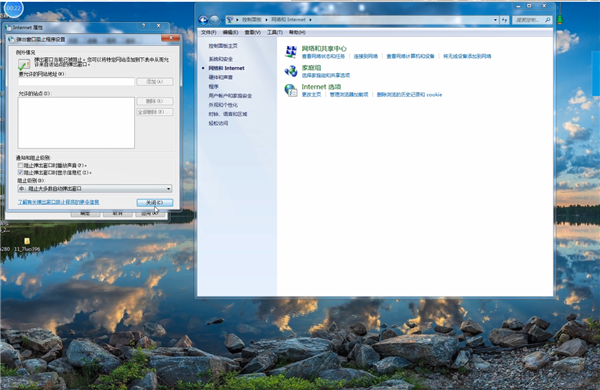
Task: Open the 编辑(E) menu
Action: tap(230, 33)
